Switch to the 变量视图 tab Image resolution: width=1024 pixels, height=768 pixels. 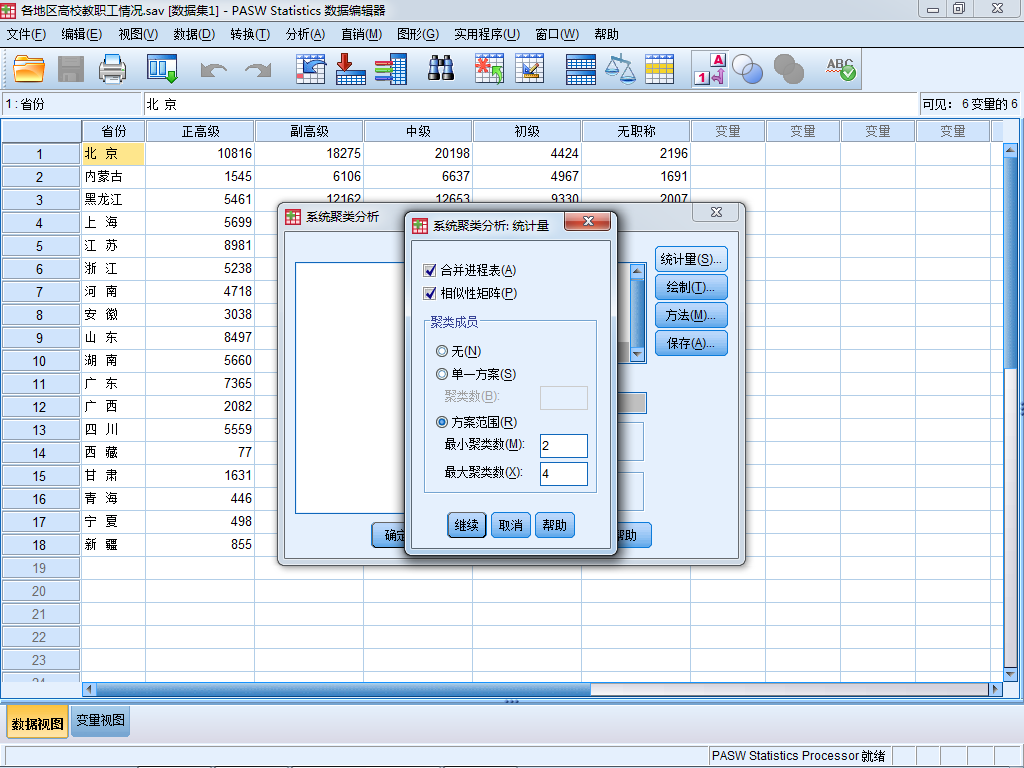(x=101, y=721)
